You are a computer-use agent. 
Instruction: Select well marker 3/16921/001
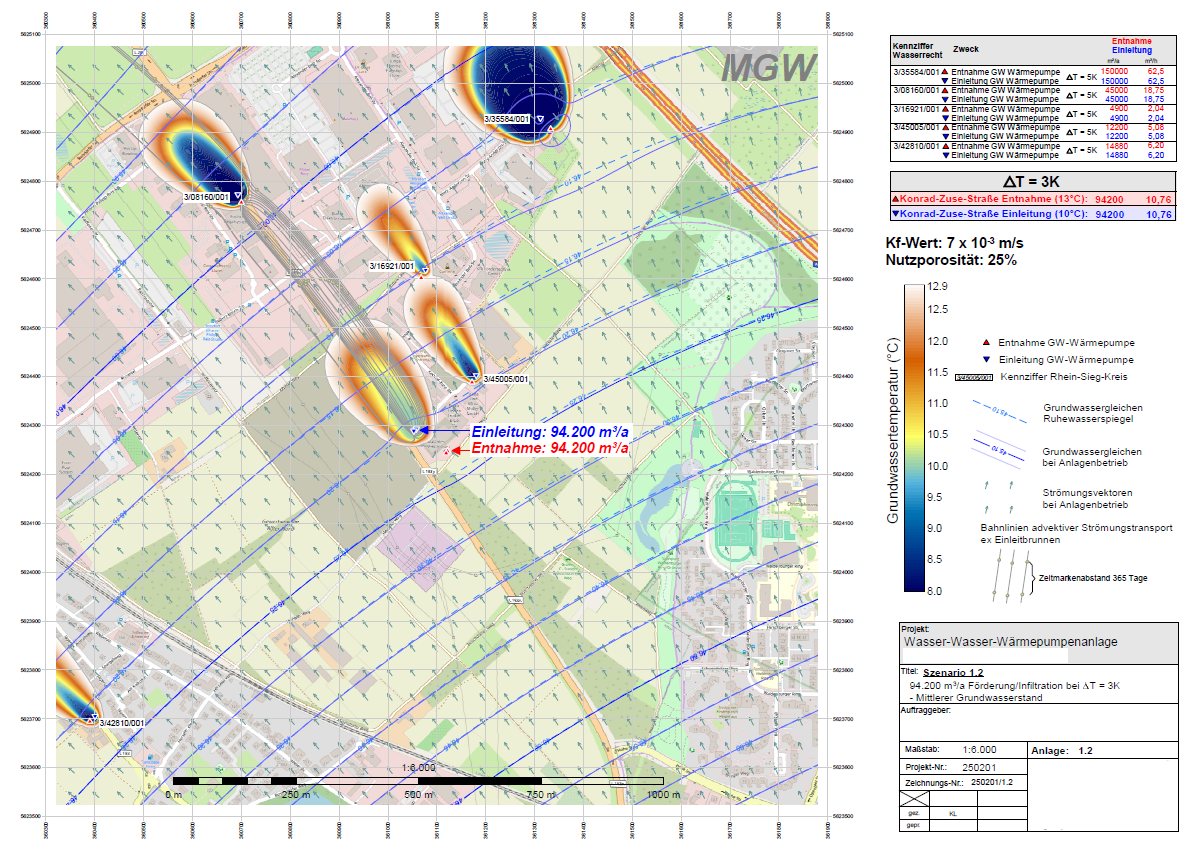point(424,270)
